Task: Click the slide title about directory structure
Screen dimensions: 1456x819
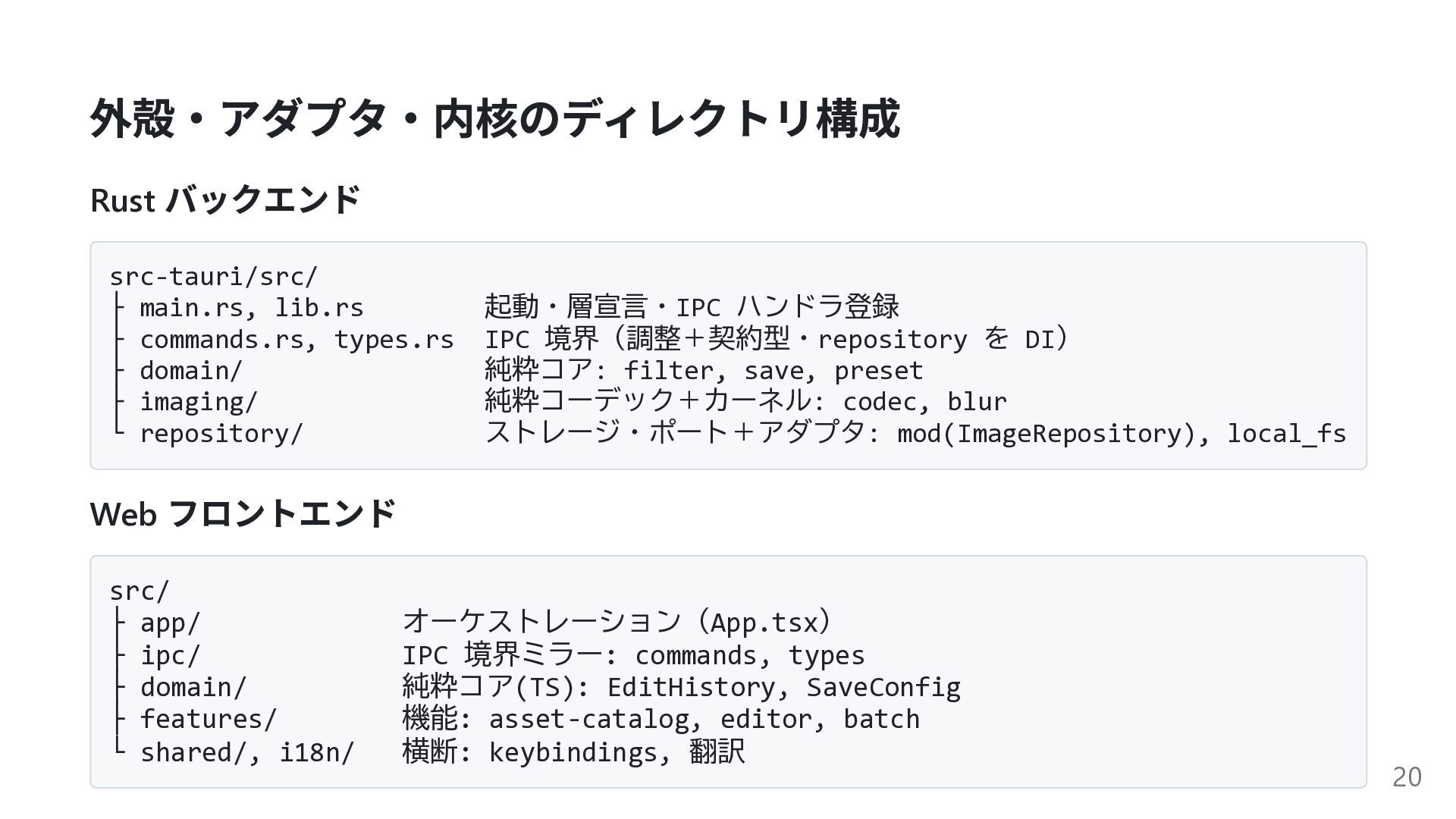Action: (494, 119)
